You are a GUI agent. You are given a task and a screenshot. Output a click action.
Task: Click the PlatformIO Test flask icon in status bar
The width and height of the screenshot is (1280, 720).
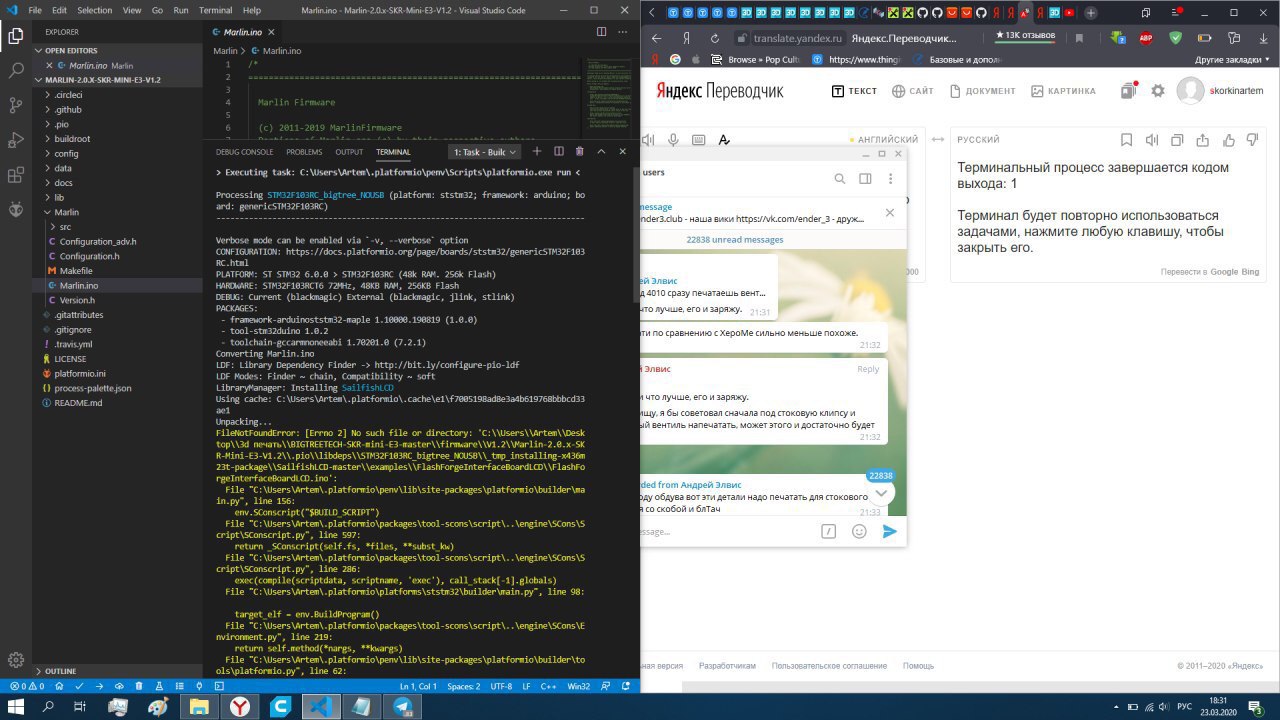pos(159,687)
